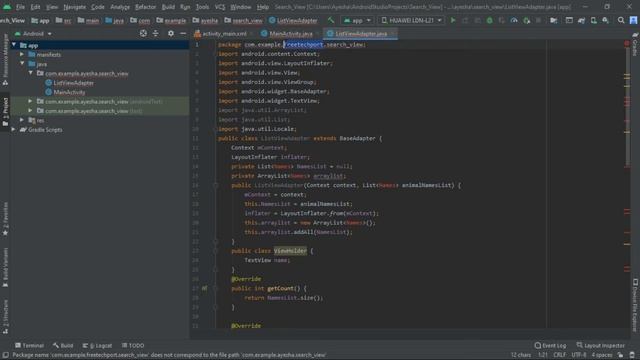The image size is (640, 360).
Task: Hide the Project panel with minus icon
Action: pyautogui.click(x=183, y=33)
